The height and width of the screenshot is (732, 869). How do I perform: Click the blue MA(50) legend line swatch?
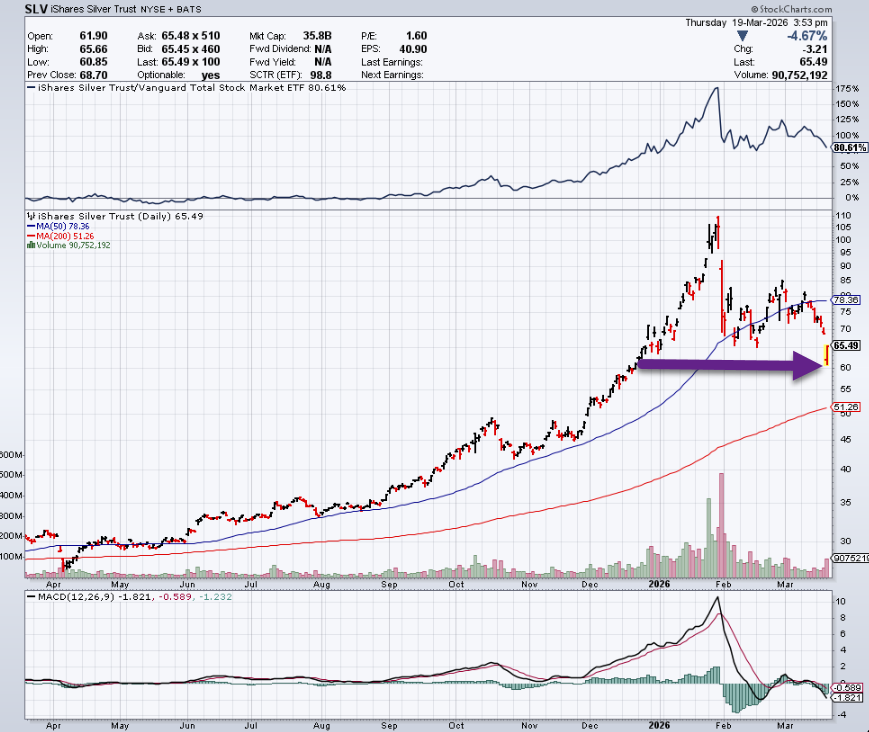coord(29,225)
